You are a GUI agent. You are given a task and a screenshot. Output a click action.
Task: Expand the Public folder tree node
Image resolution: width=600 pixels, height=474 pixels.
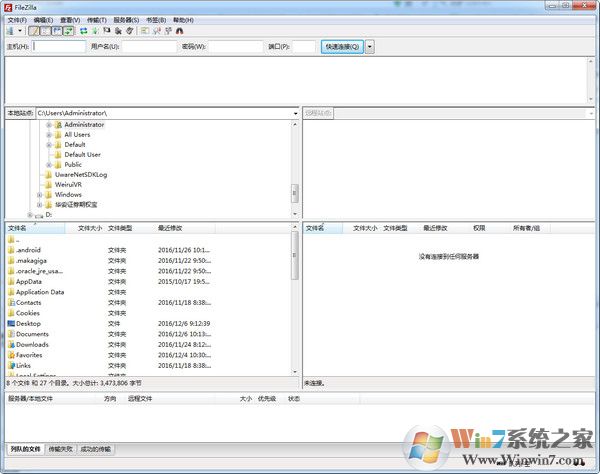click(x=48, y=164)
